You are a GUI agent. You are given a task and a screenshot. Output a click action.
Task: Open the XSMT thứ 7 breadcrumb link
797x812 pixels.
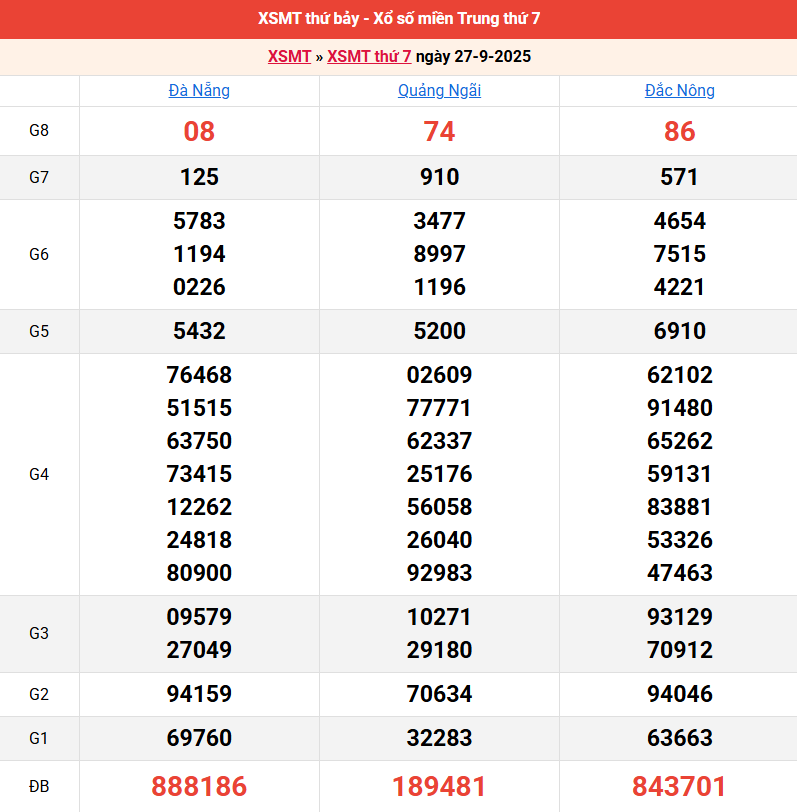click(x=369, y=57)
